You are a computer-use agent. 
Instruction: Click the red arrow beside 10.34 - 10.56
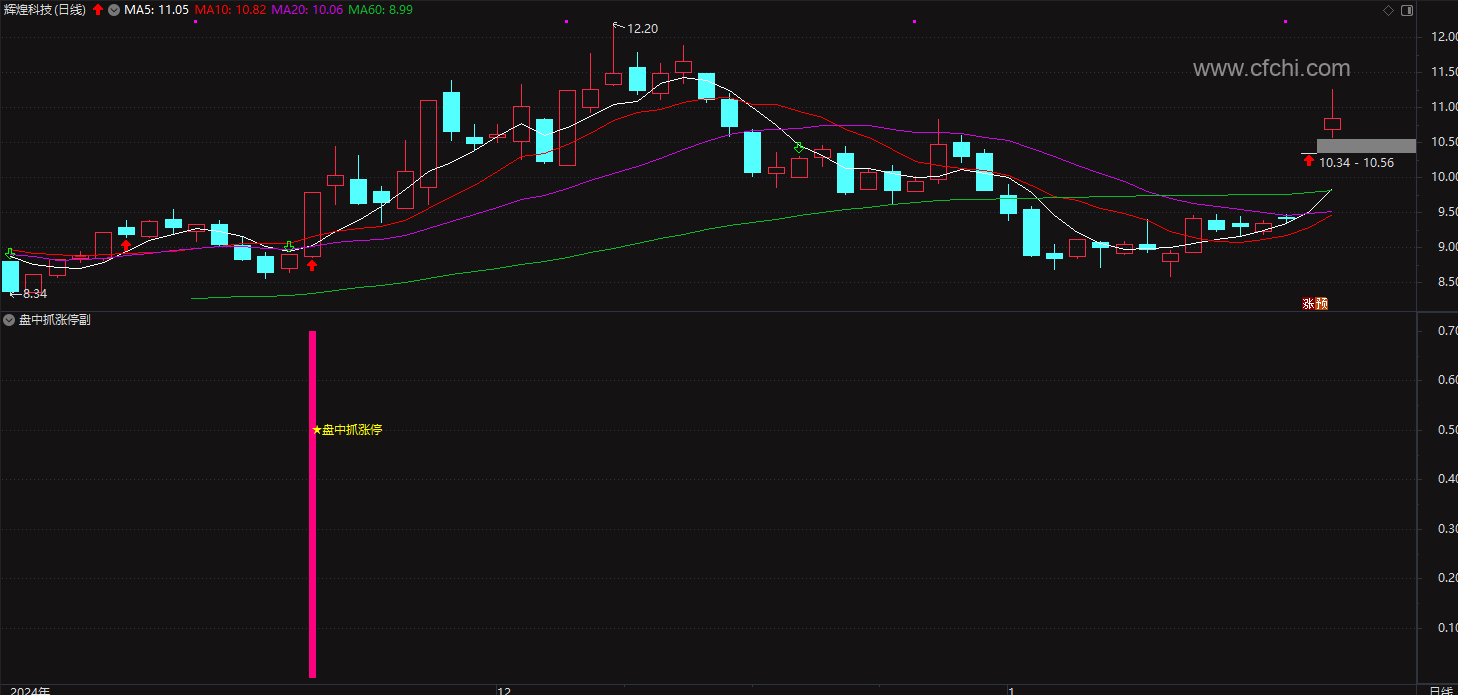[x=1309, y=161]
